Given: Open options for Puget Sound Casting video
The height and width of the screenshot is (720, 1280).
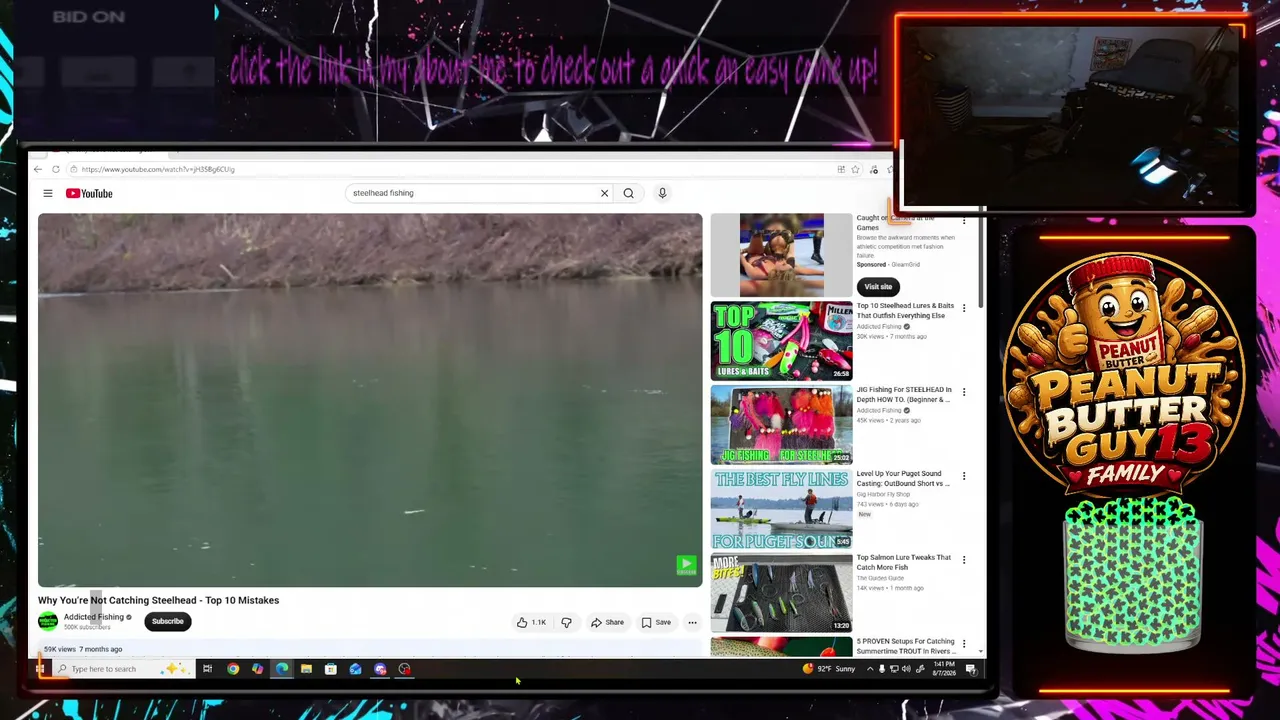Looking at the screenshot, I should (x=964, y=476).
